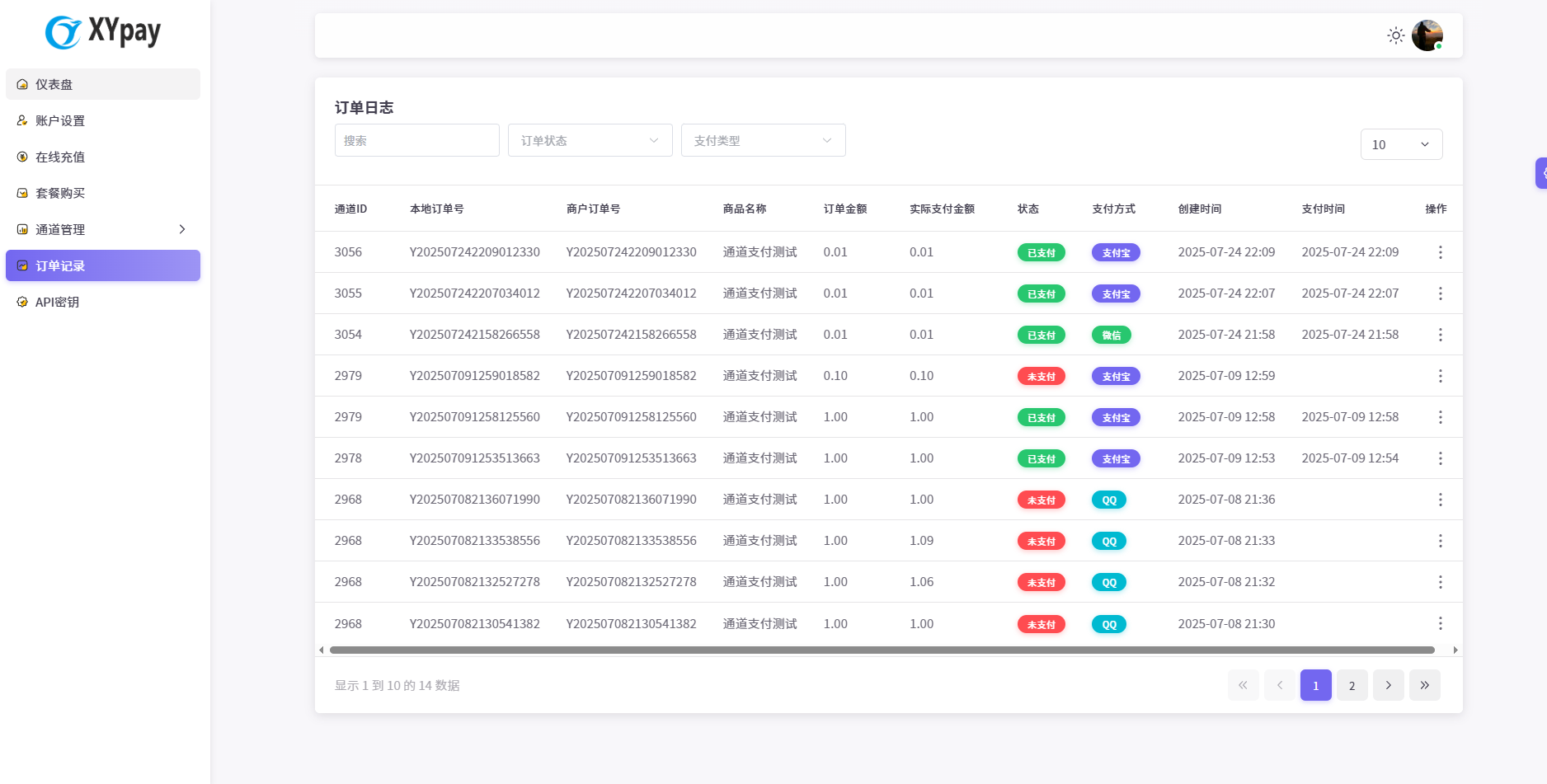Open row actions for the 2978 order

point(1440,458)
